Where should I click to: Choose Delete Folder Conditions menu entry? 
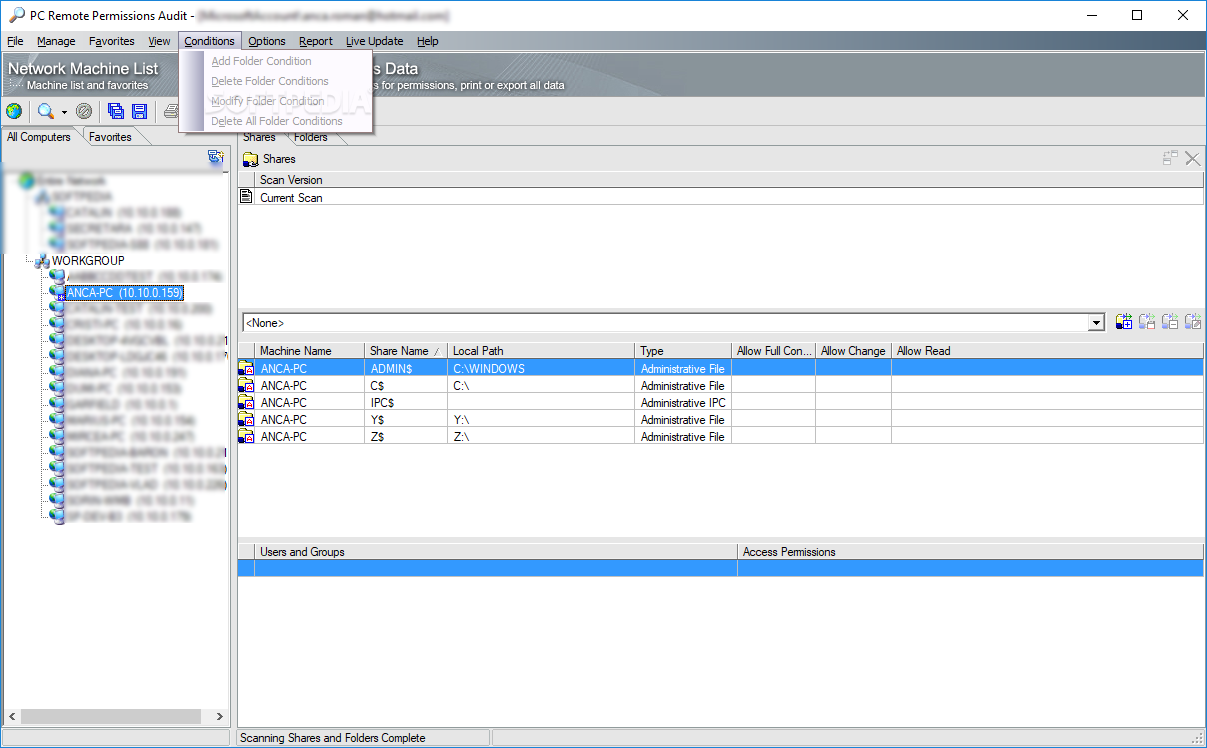pos(270,81)
